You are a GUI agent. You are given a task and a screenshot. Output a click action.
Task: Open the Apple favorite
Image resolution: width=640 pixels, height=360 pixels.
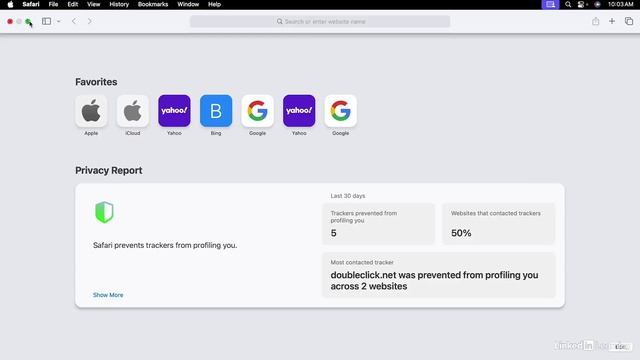[x=91, y=111]
